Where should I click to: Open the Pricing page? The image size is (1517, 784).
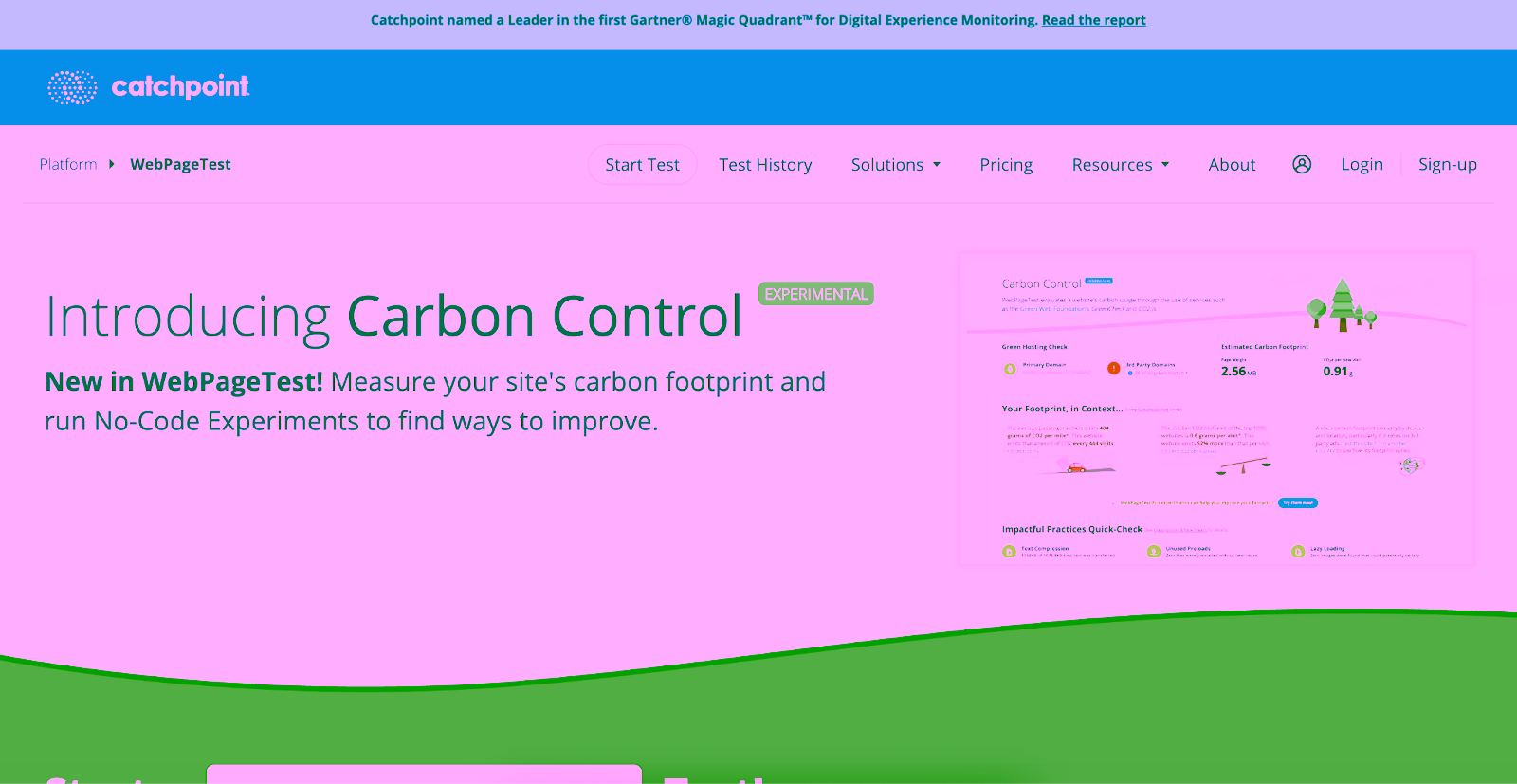[x=1006, y=164]
